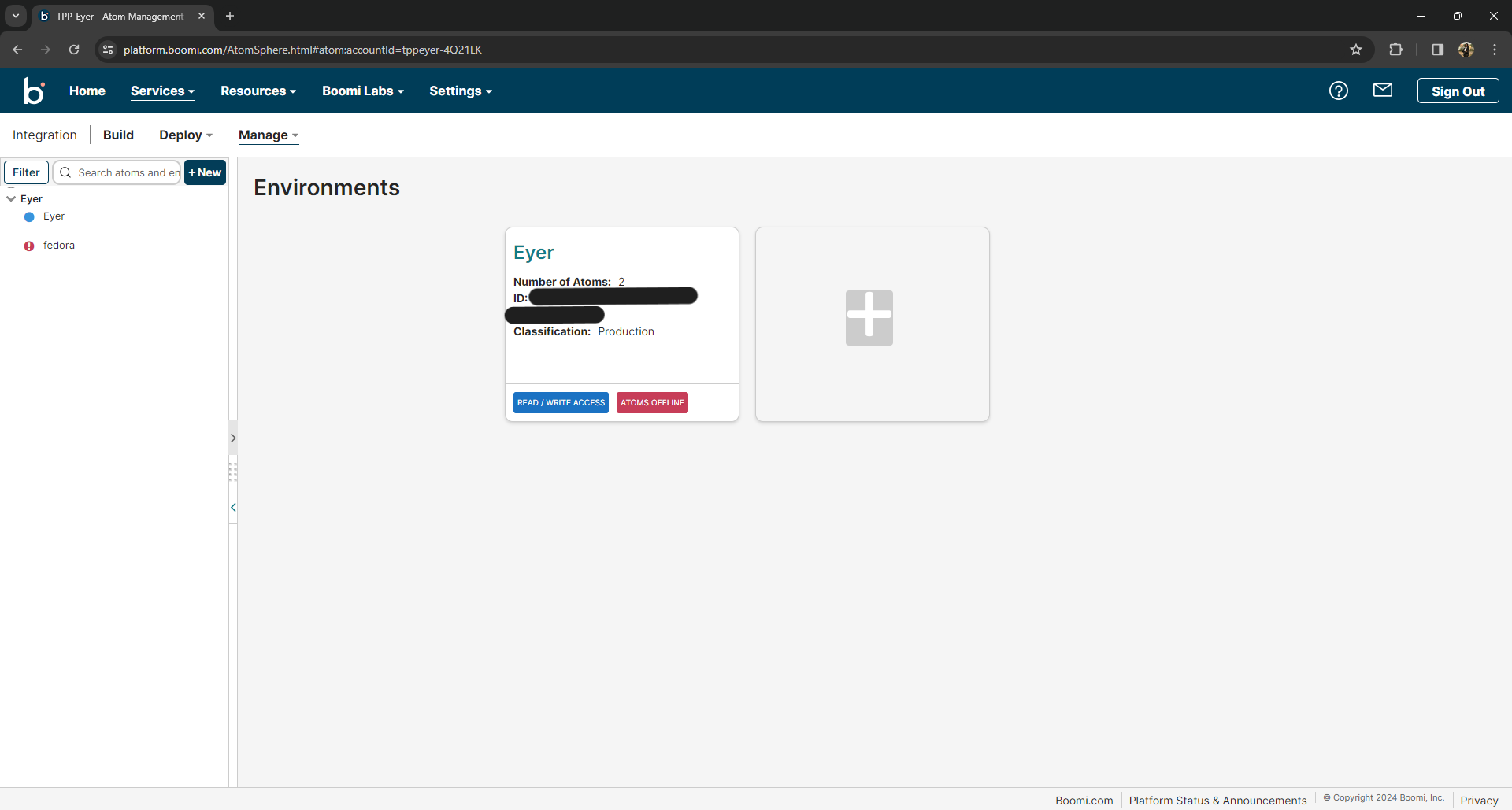Open the messages envelope icon
The image size is (1512, 810).
pyautogui.click(x=1383, y=91)
